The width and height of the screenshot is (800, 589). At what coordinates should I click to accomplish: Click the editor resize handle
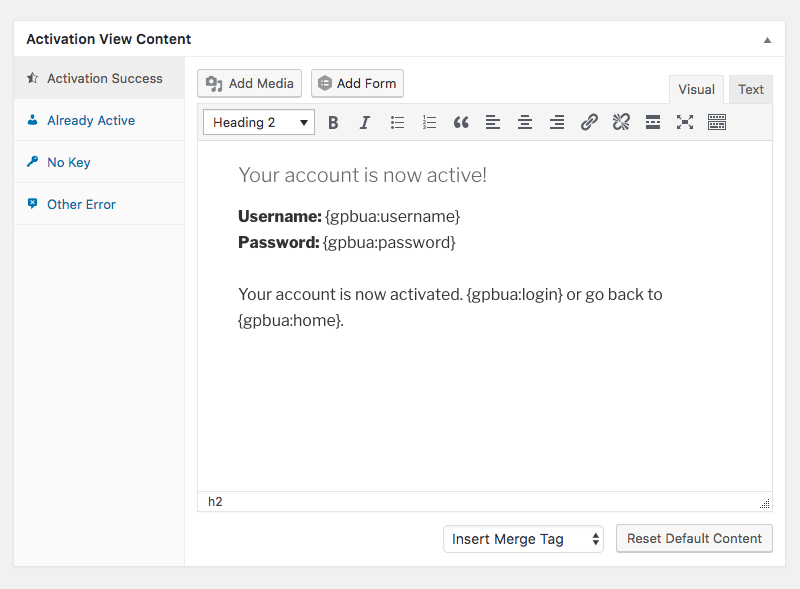(x=764, y=504)
